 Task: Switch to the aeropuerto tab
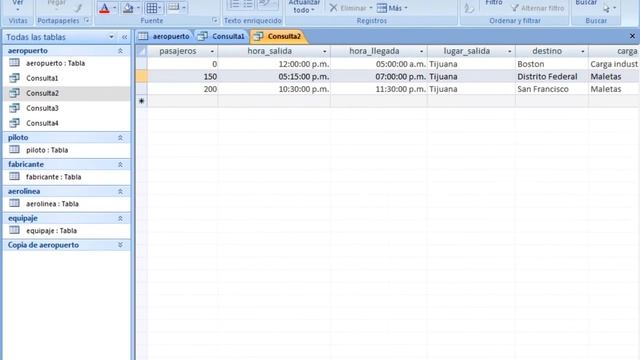164,36
